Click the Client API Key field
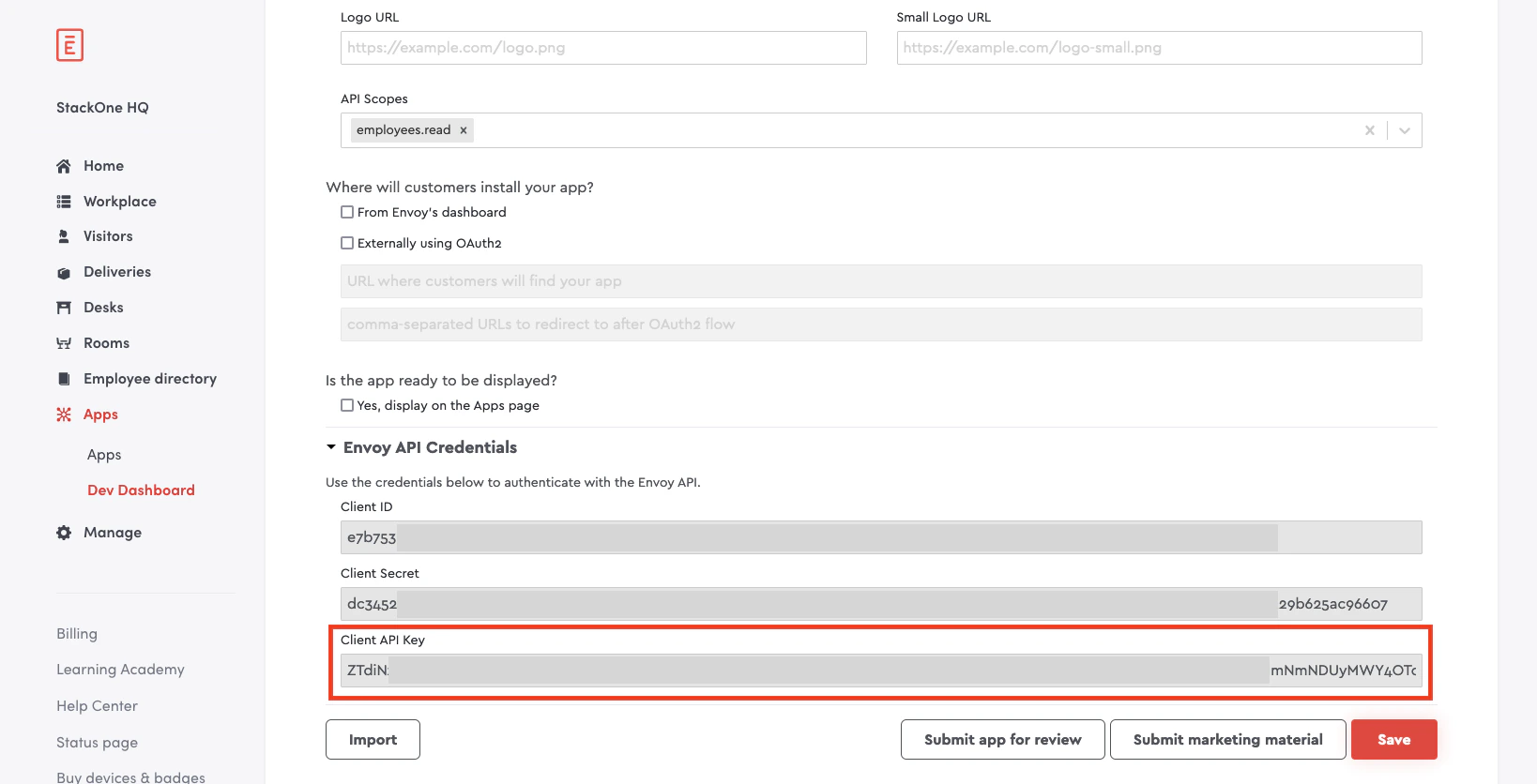The width and height of the screenshot is (1537, 784). 881,671
